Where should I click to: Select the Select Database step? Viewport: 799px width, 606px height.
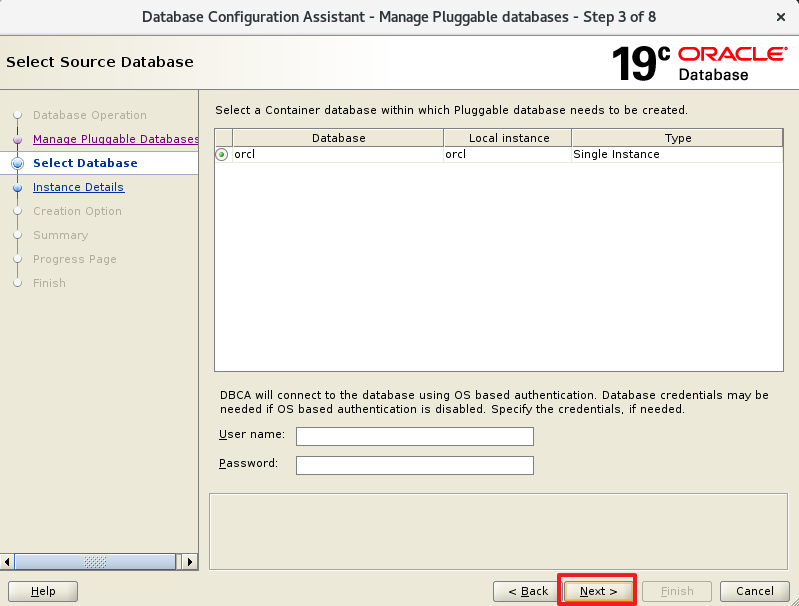pos(85,163)
